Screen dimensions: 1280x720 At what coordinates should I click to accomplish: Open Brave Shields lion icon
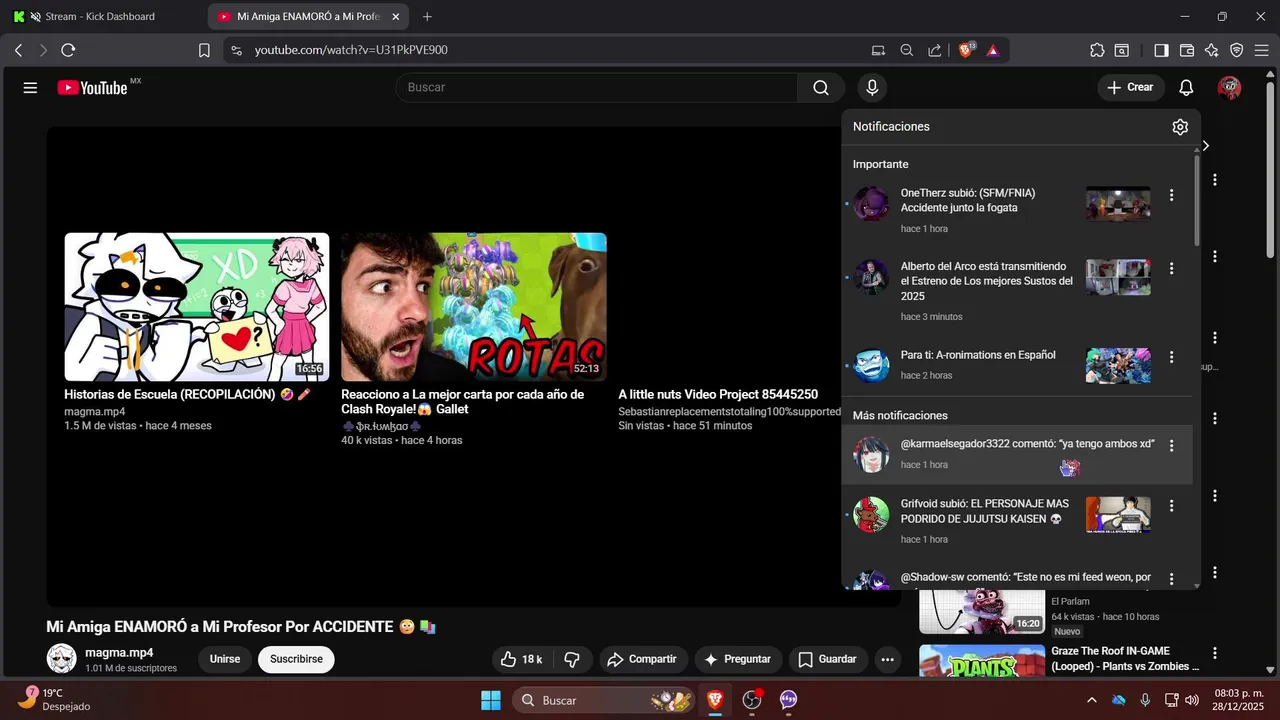pyautogui.click(x=966, y=50)
